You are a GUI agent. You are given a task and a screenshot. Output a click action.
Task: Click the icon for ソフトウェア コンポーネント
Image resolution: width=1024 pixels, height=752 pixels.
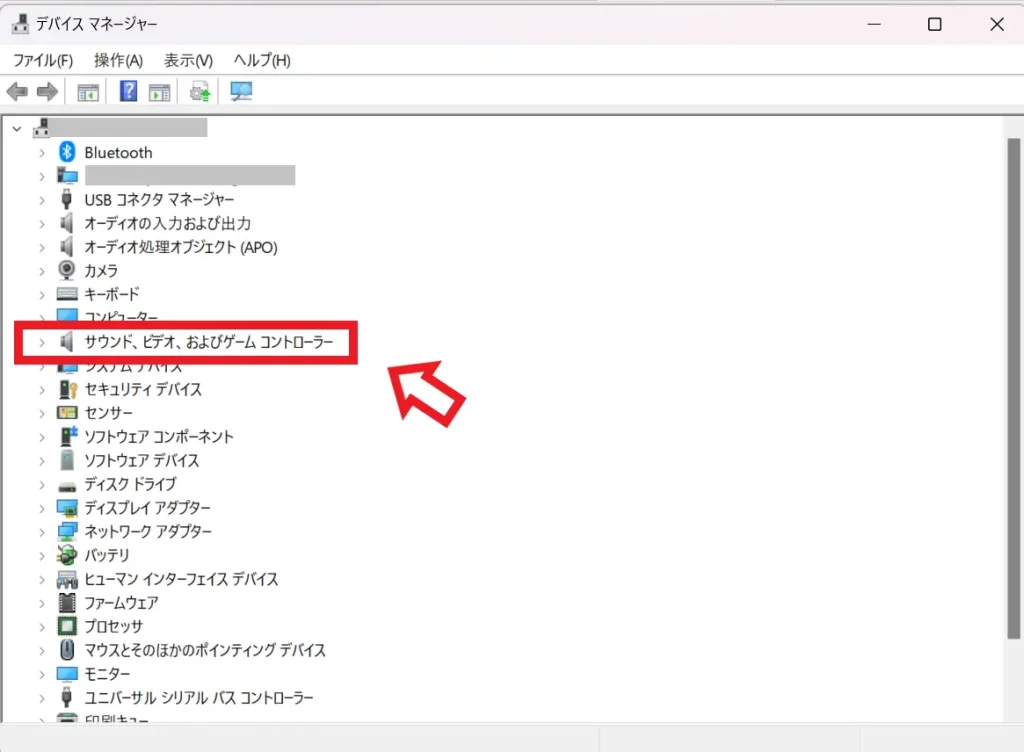(x=68, y=436)
